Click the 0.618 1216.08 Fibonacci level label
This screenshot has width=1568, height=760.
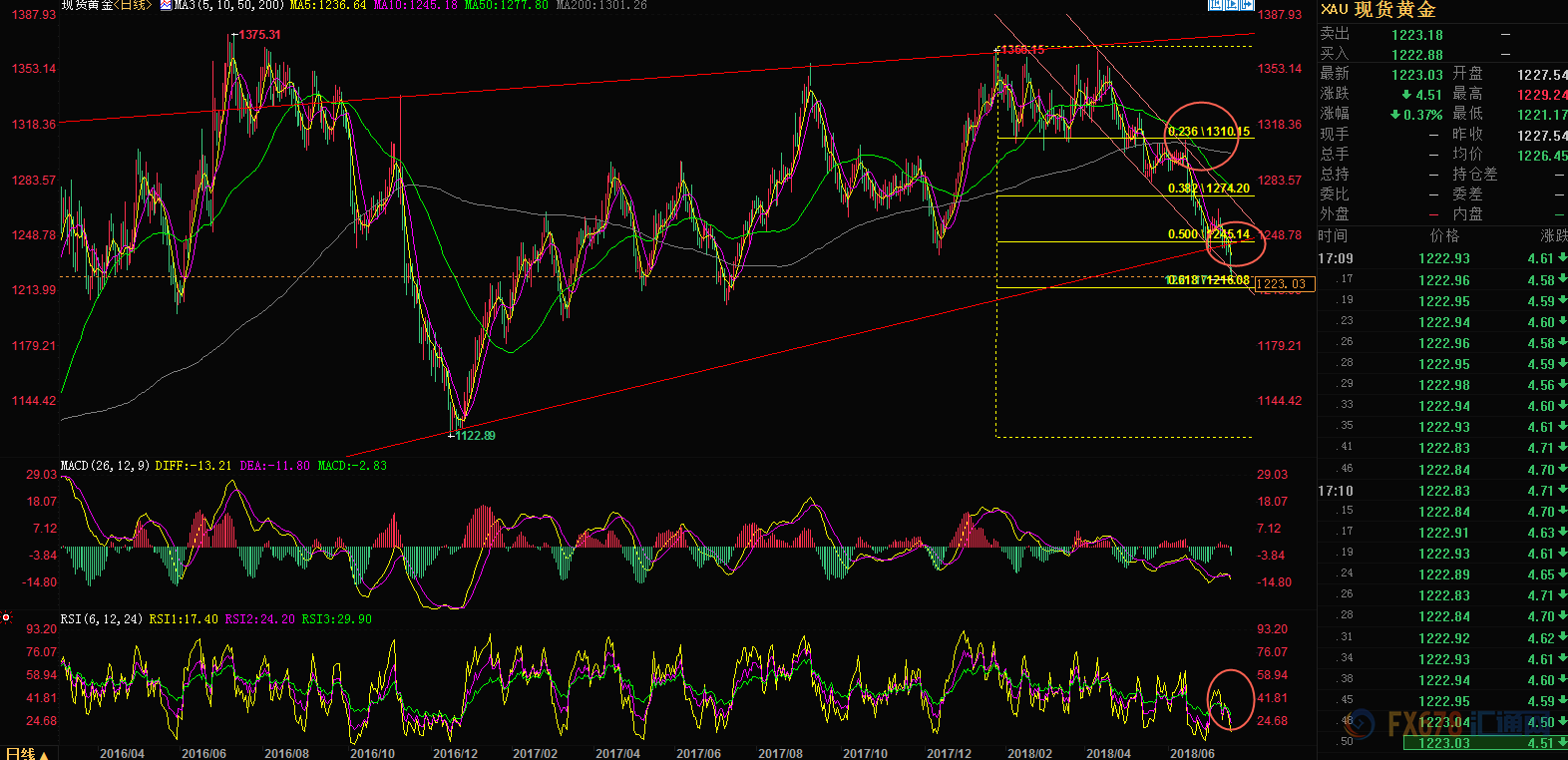click(1209, 280)
